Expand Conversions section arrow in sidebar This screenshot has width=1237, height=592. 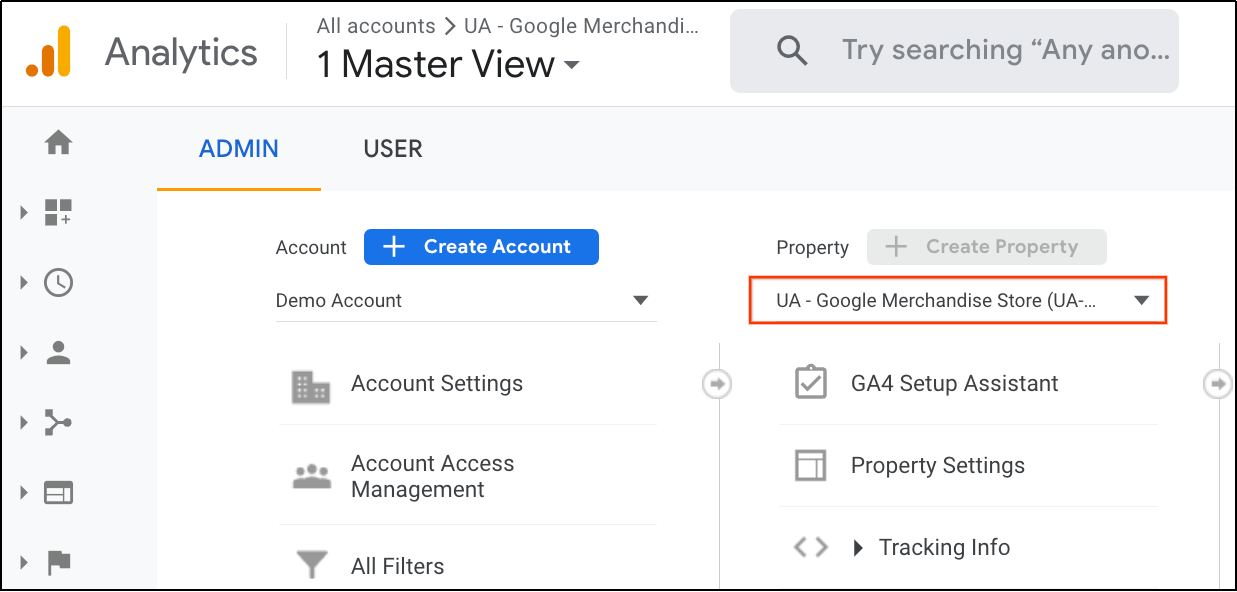coord(24,562)
